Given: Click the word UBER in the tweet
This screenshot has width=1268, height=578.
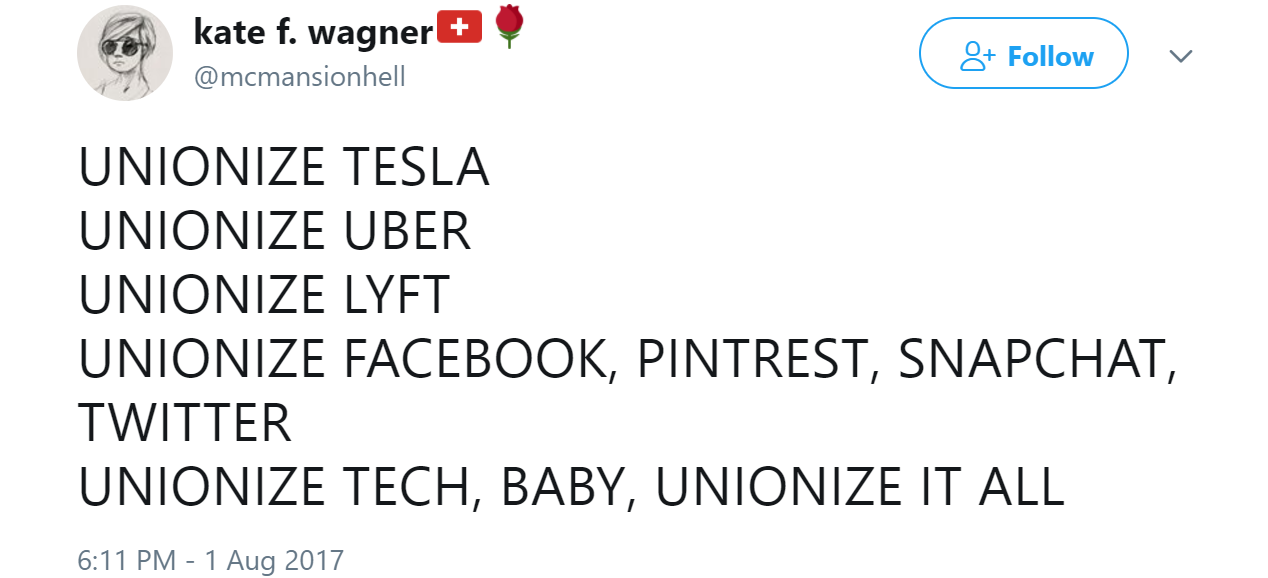Looking at the screenshot, I should point(406,232).
